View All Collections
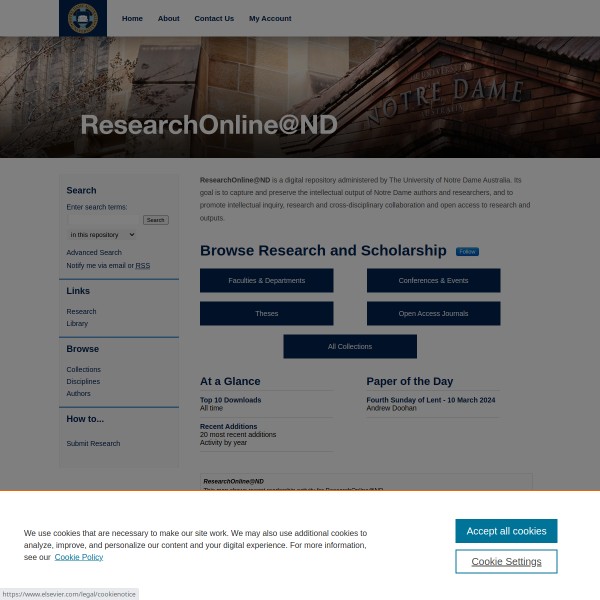 point(350,347)
